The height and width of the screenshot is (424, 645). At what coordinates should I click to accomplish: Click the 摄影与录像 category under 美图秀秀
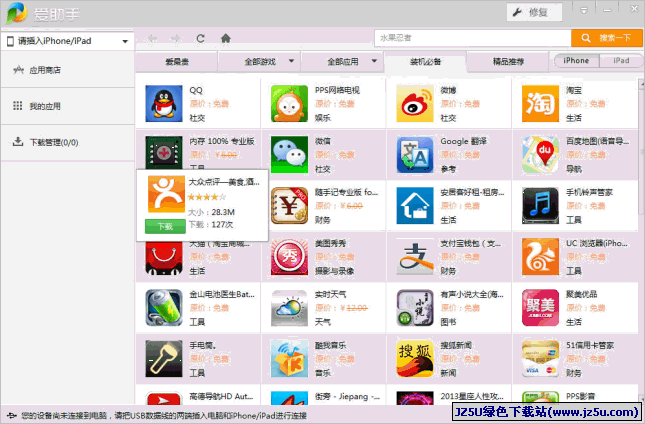pos(334,271)
